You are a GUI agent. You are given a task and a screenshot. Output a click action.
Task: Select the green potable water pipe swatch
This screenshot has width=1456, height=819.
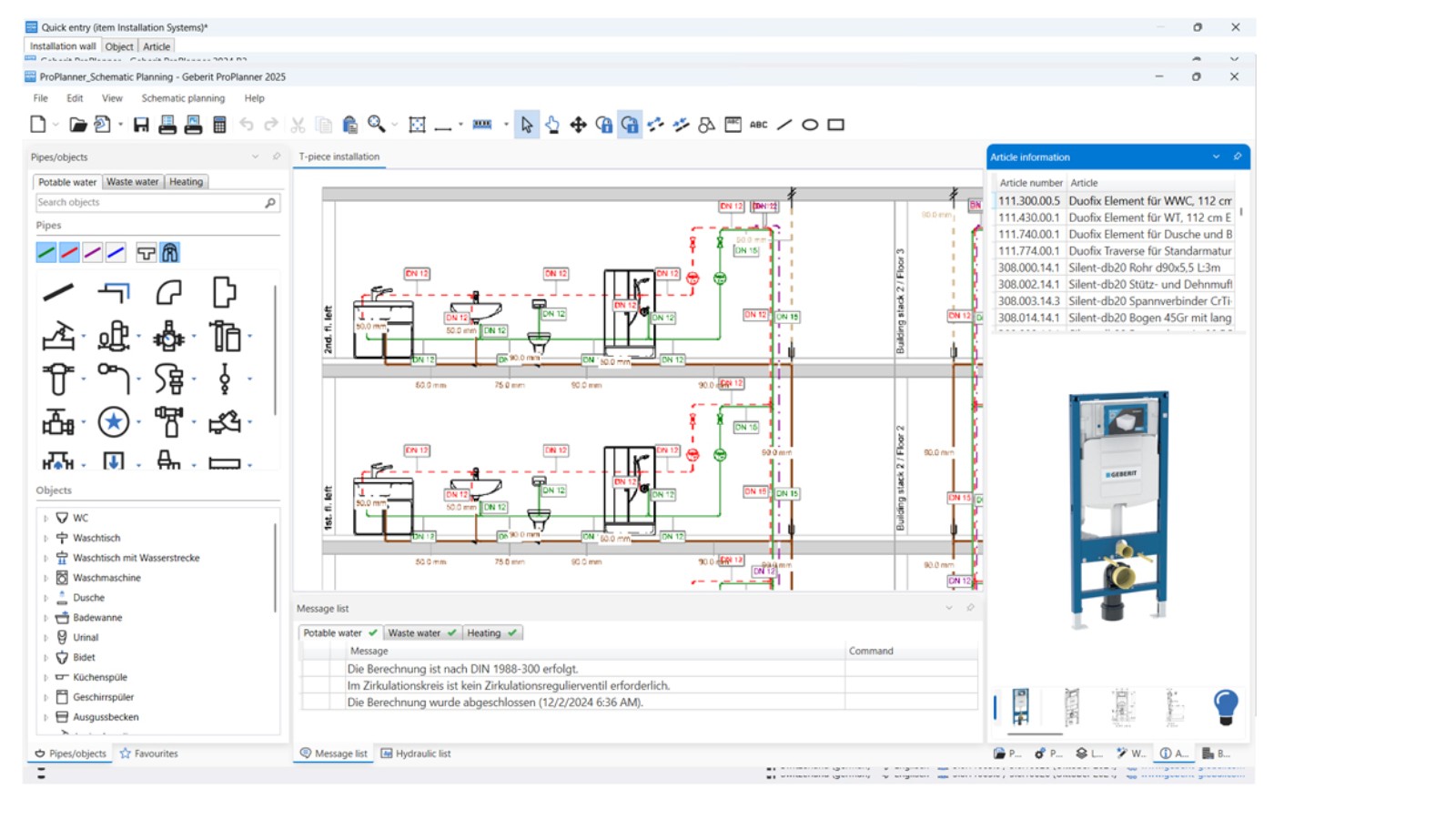click(46, 252)
